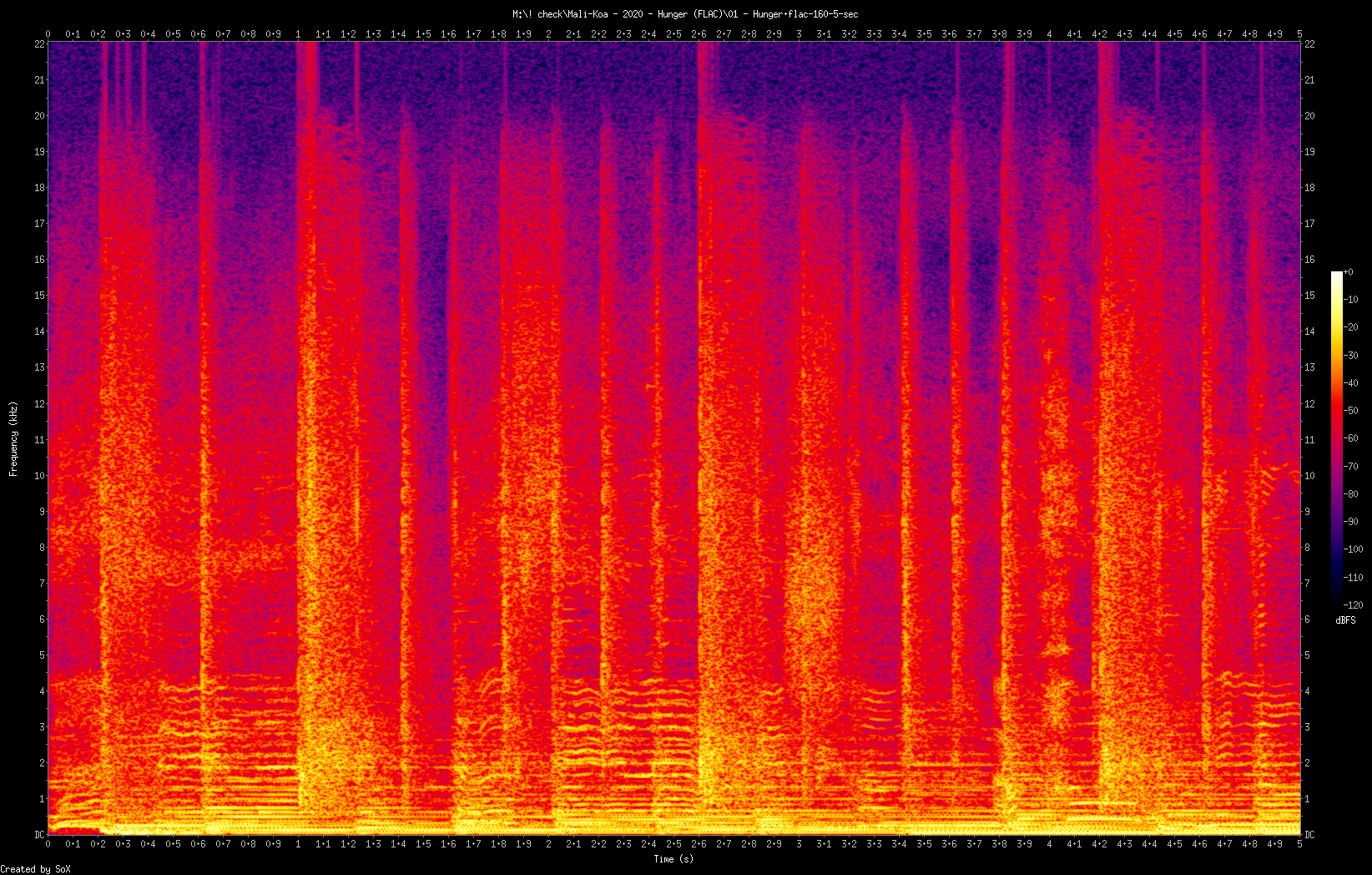Click the "4" kHz tick on the right axis

[x=1307, y=691]
